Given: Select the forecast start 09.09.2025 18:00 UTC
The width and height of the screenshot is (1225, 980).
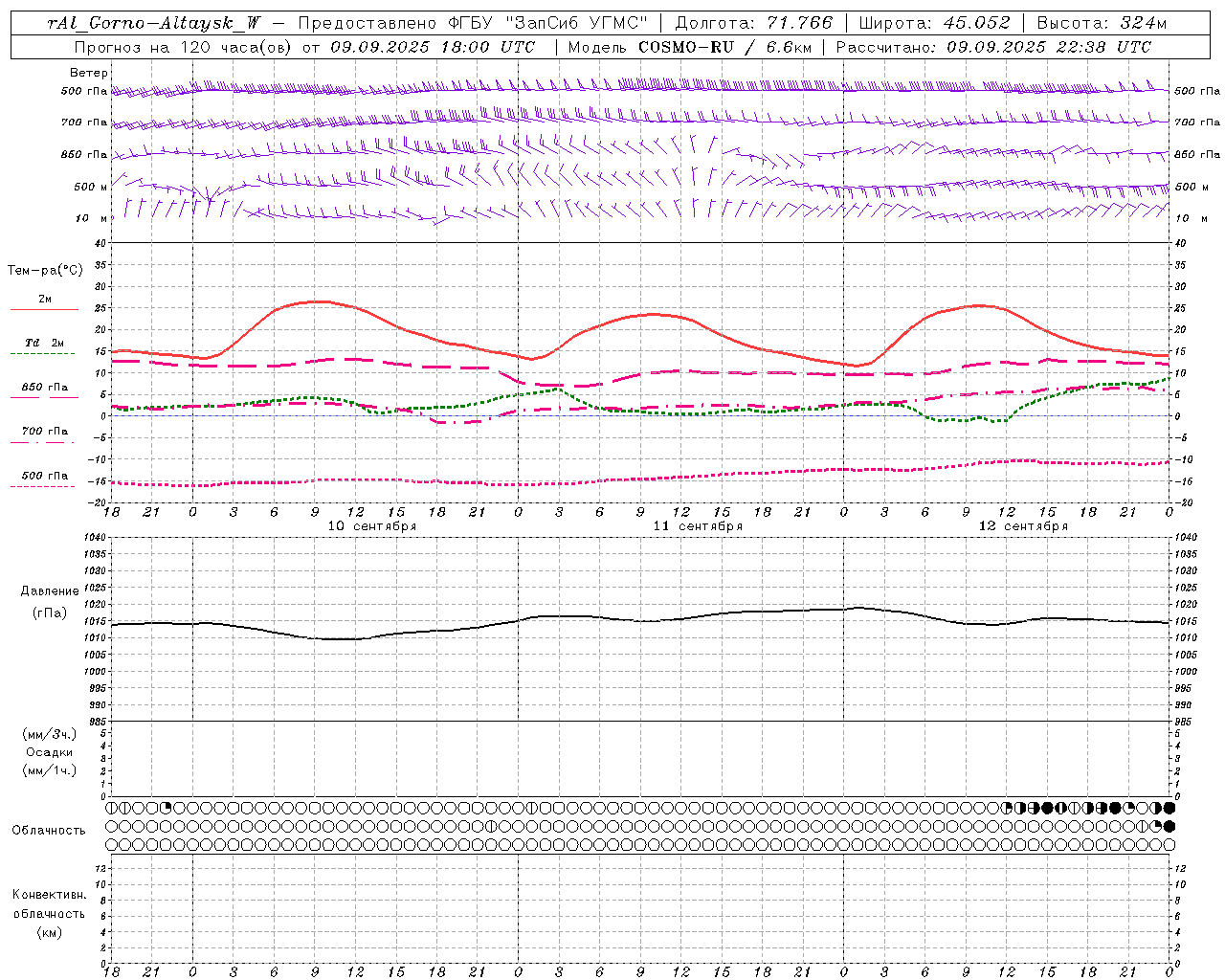Looking at the screenshot, I should pyautogui.click(x=433, y=46).
